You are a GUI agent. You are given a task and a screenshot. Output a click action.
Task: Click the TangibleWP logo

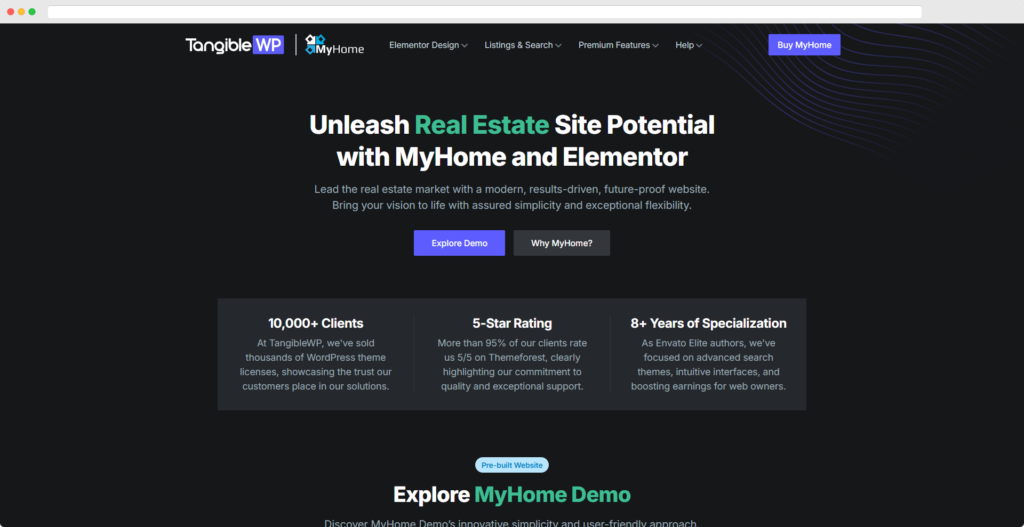(x=234, y=44)
